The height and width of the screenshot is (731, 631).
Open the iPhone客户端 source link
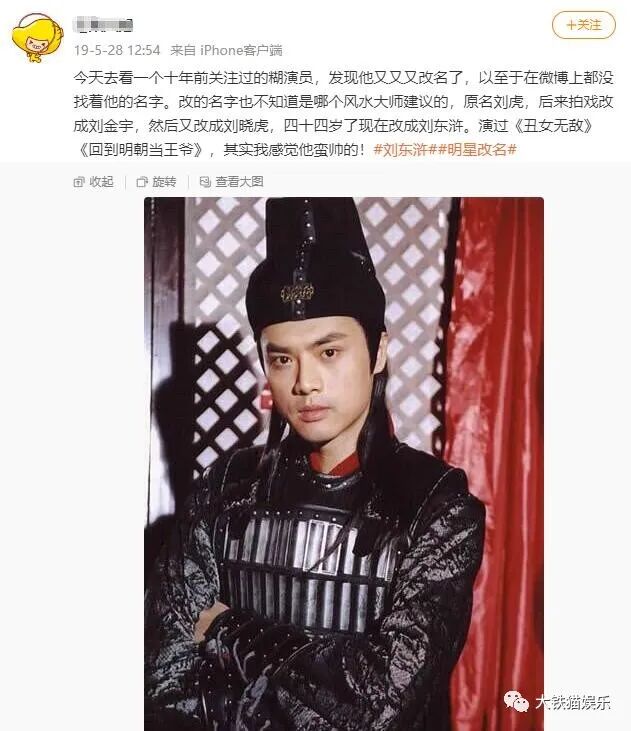click(x=241, y=50)
